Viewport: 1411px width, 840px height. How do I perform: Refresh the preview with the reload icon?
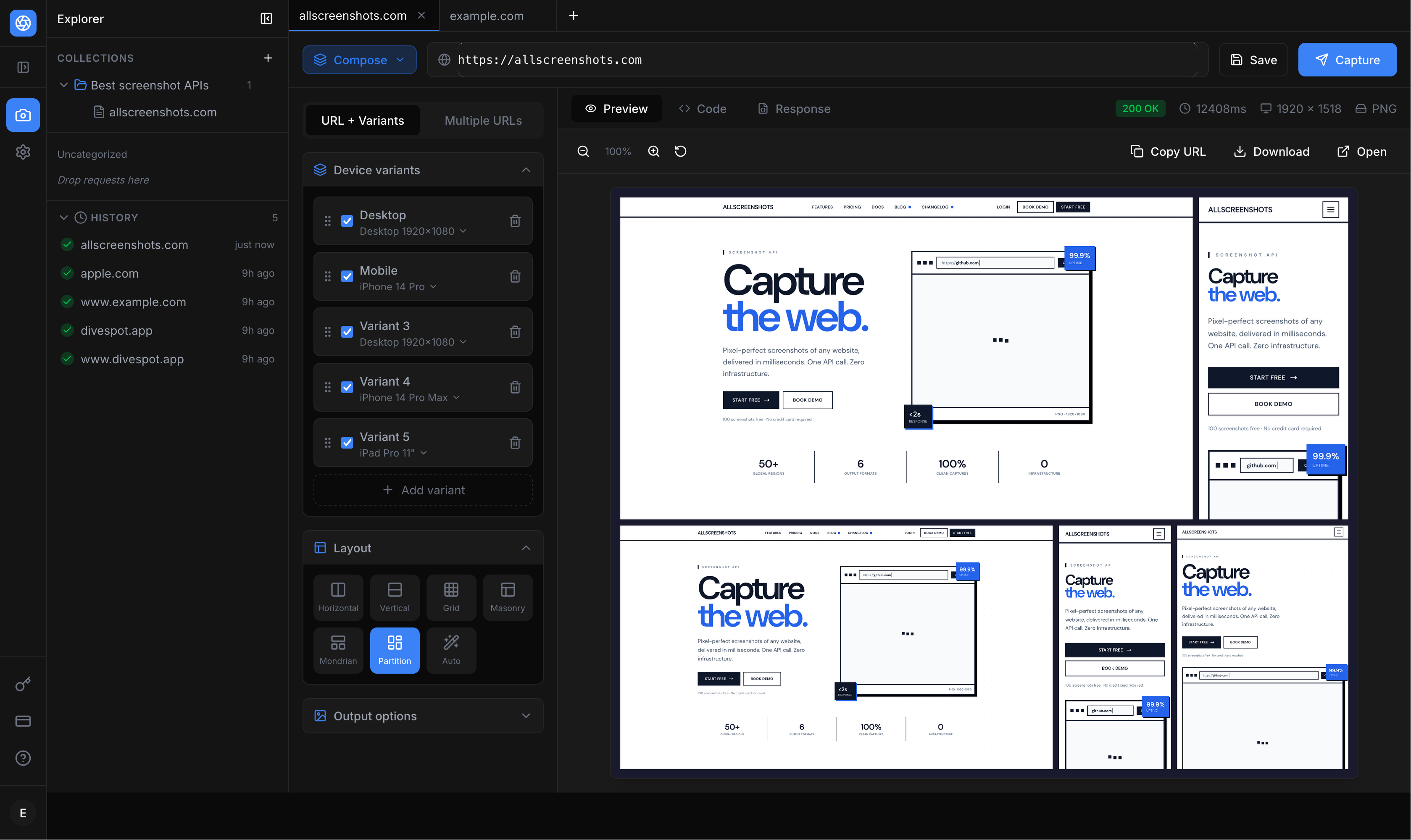pos(680,151)
